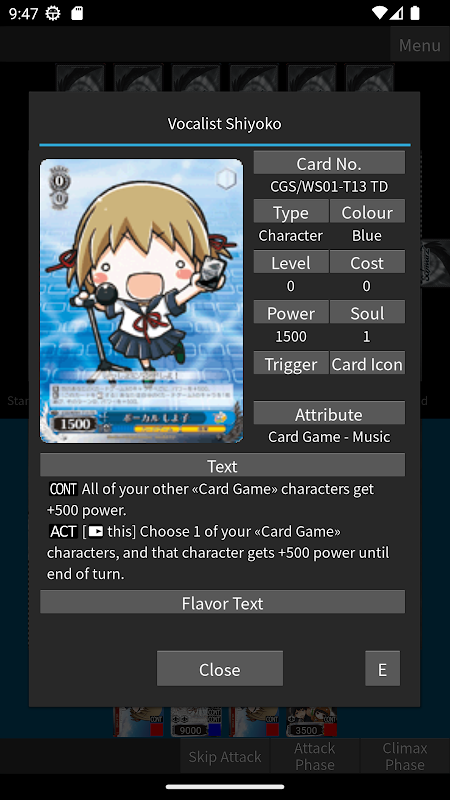
Task: Tap the rest/tap cost icon in ACT text
Action: (95, 532)
